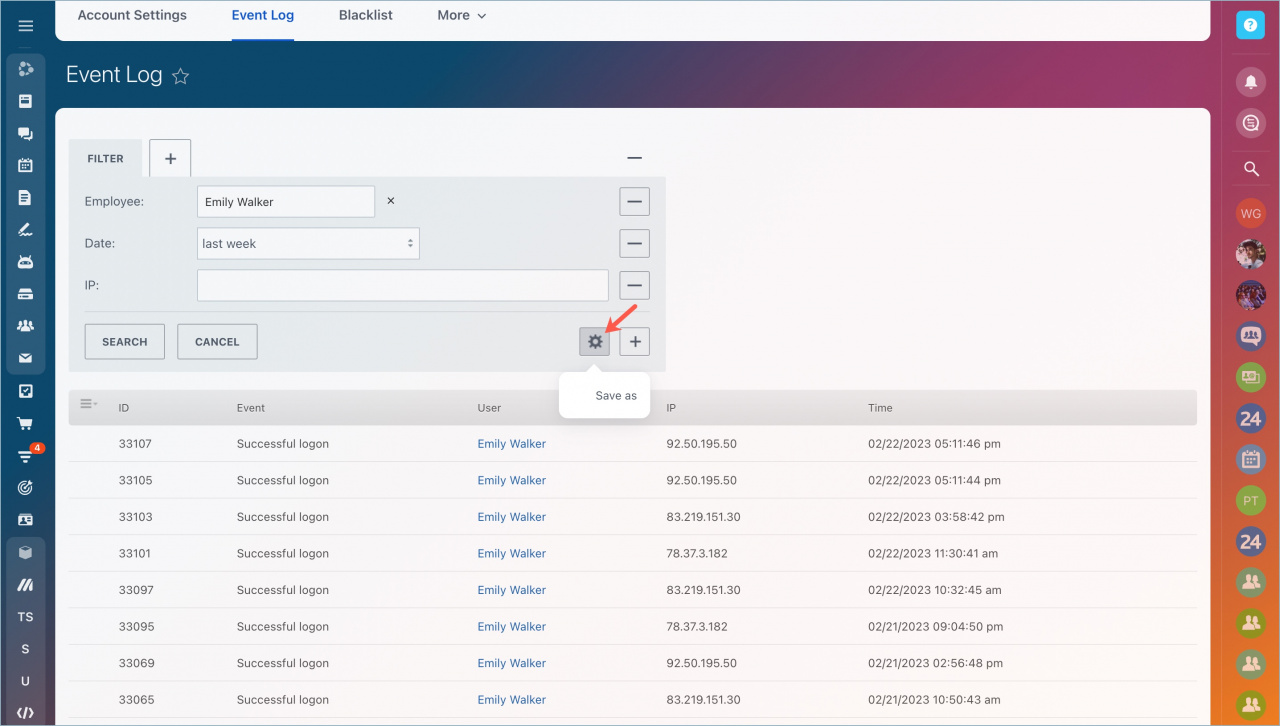Open the right sidebar search magnifier
The width and height of the screenshot is (1280, 726).
pos(1250,169)
